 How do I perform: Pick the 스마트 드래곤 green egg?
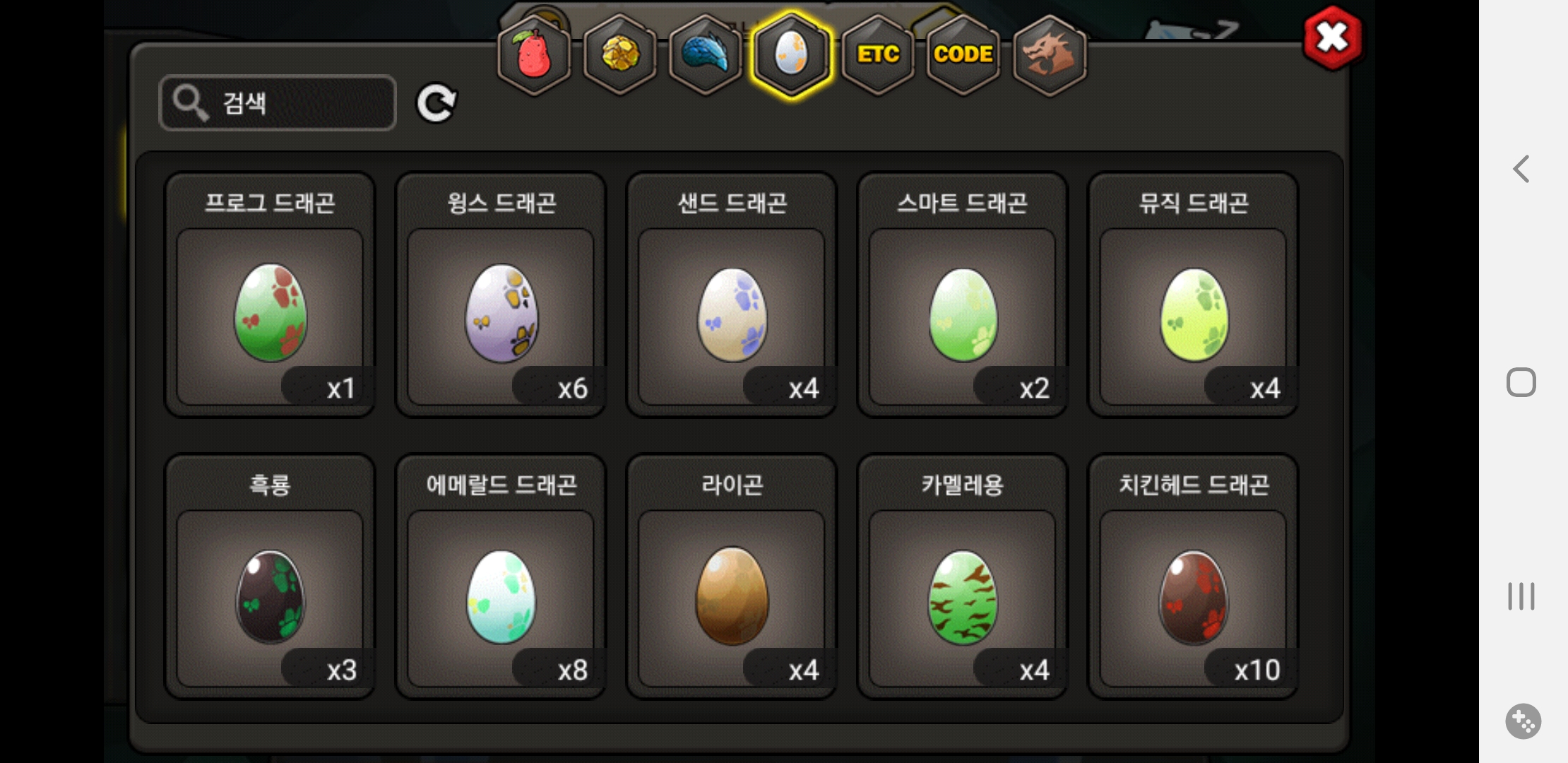tap(963, 295)
